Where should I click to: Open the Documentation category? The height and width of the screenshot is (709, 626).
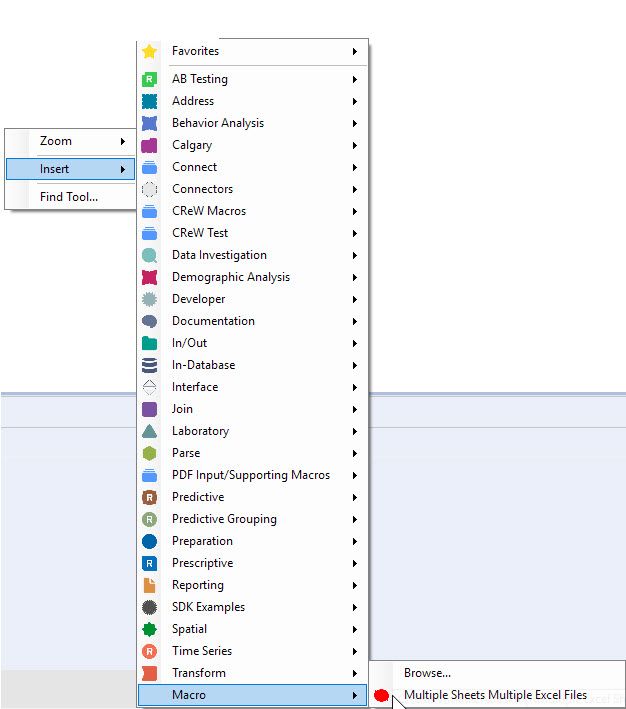252,321
